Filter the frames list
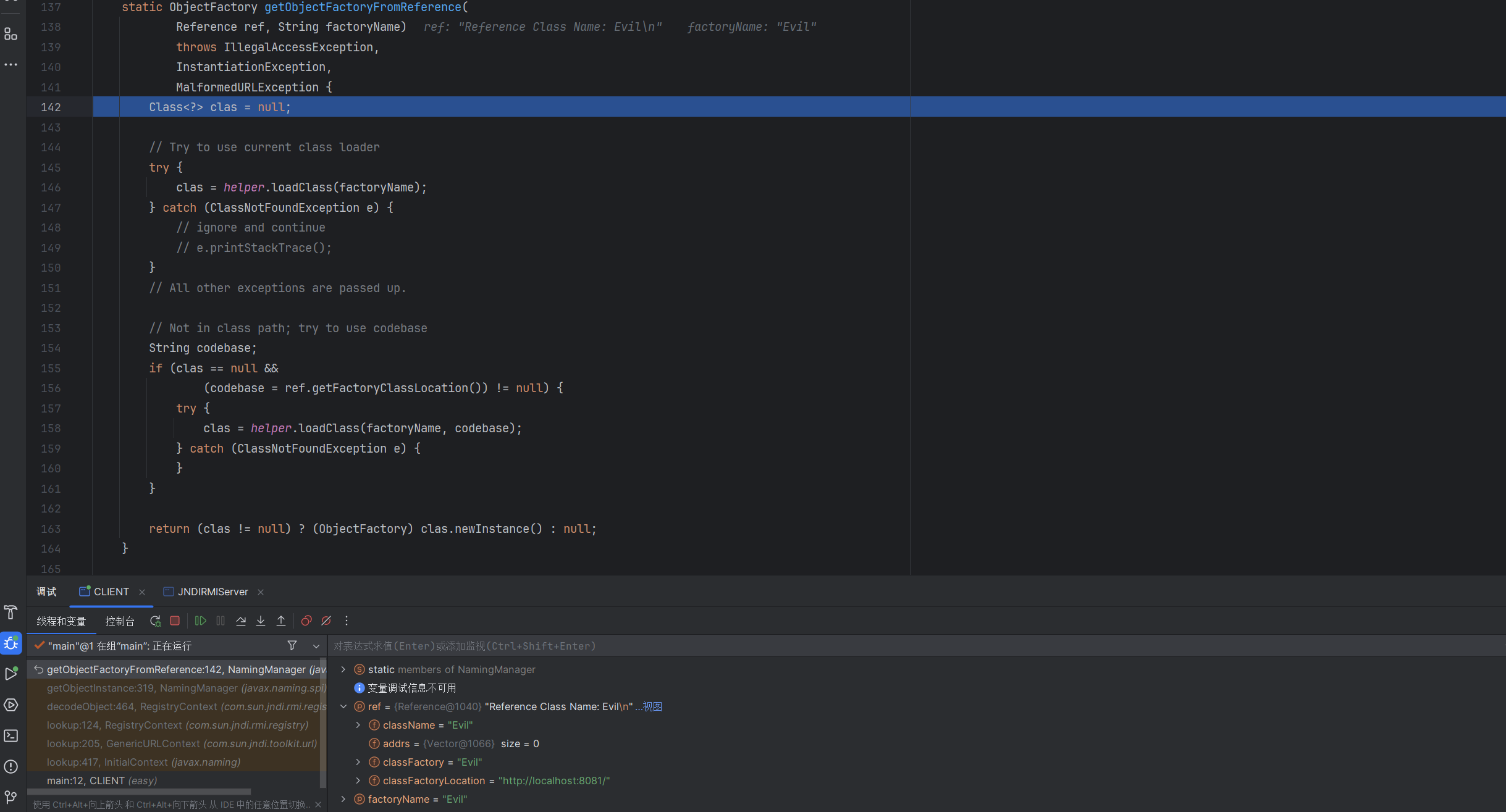The height and width of the screenshot is (812, 1506). coord(292,645)
